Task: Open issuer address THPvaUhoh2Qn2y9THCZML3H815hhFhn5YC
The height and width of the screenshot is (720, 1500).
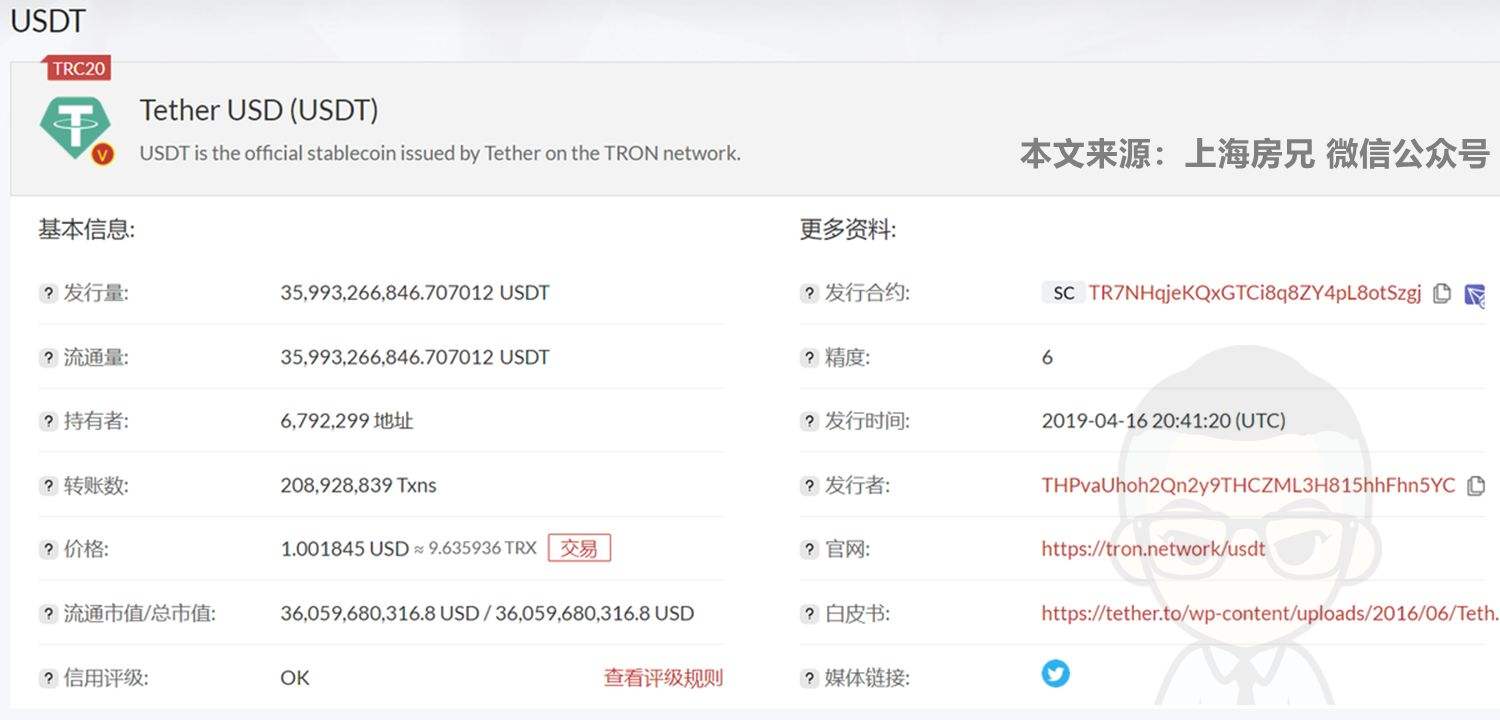Action: tap(1248, 485)
